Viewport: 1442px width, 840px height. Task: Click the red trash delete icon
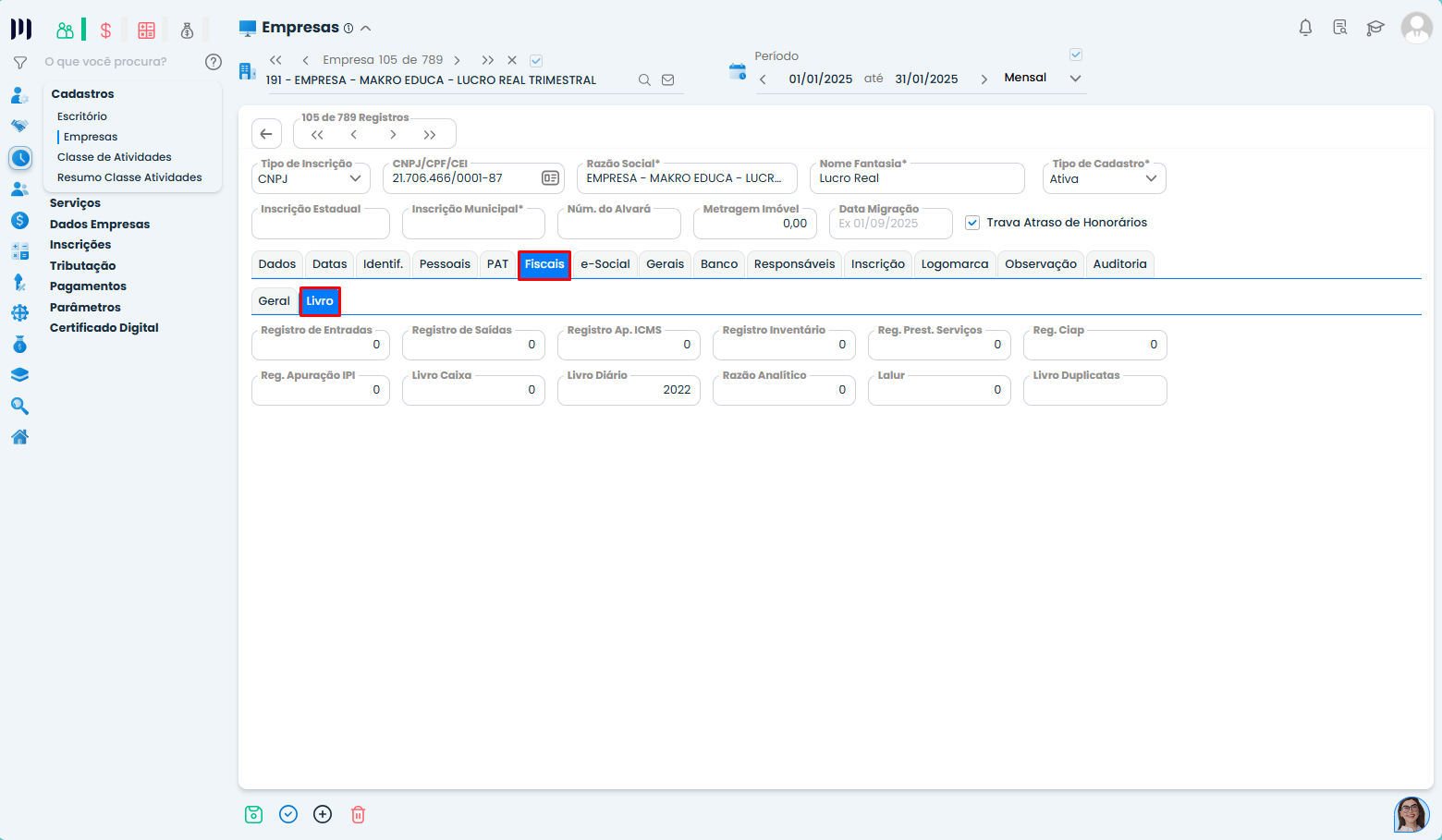358,814
